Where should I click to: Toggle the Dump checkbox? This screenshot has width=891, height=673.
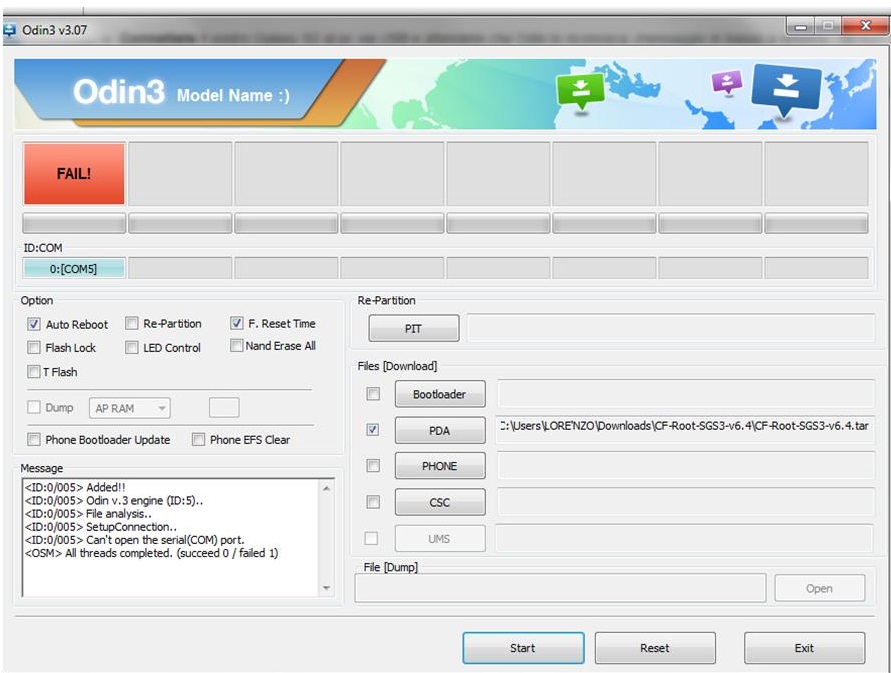tap(34, 407)
